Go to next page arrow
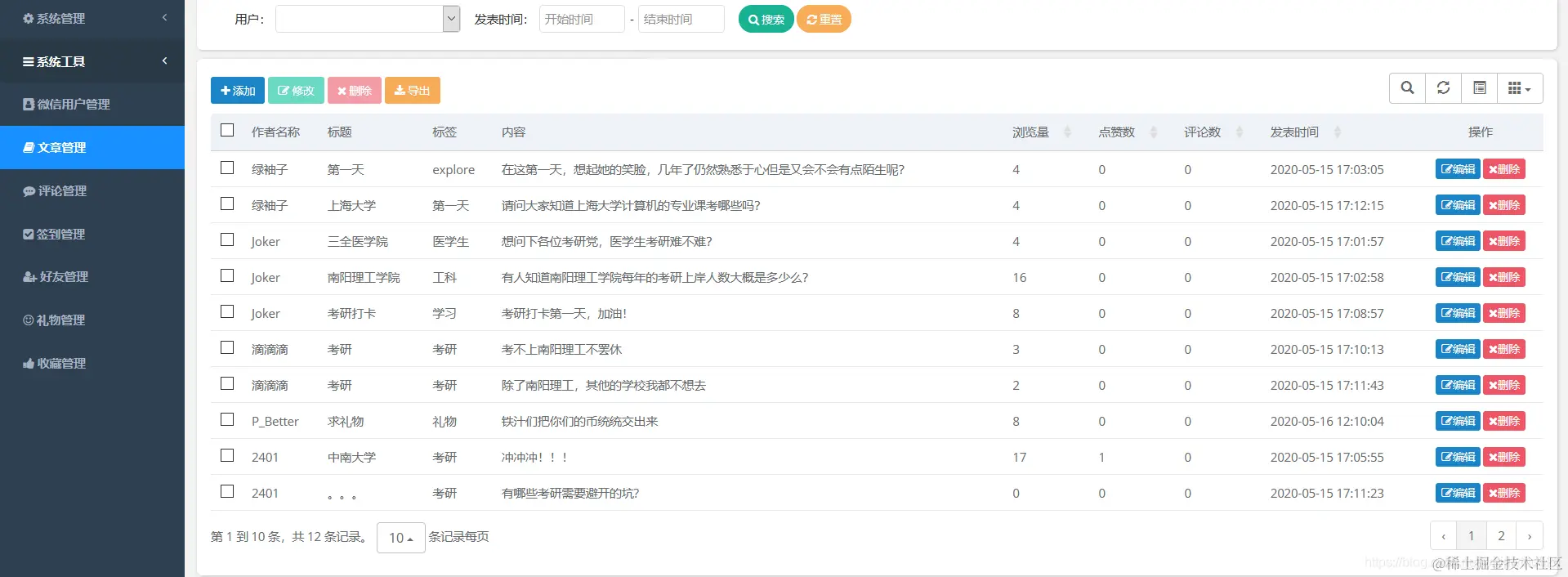The height and width of the screenshot is (577, 1568). pos(1530,536)
